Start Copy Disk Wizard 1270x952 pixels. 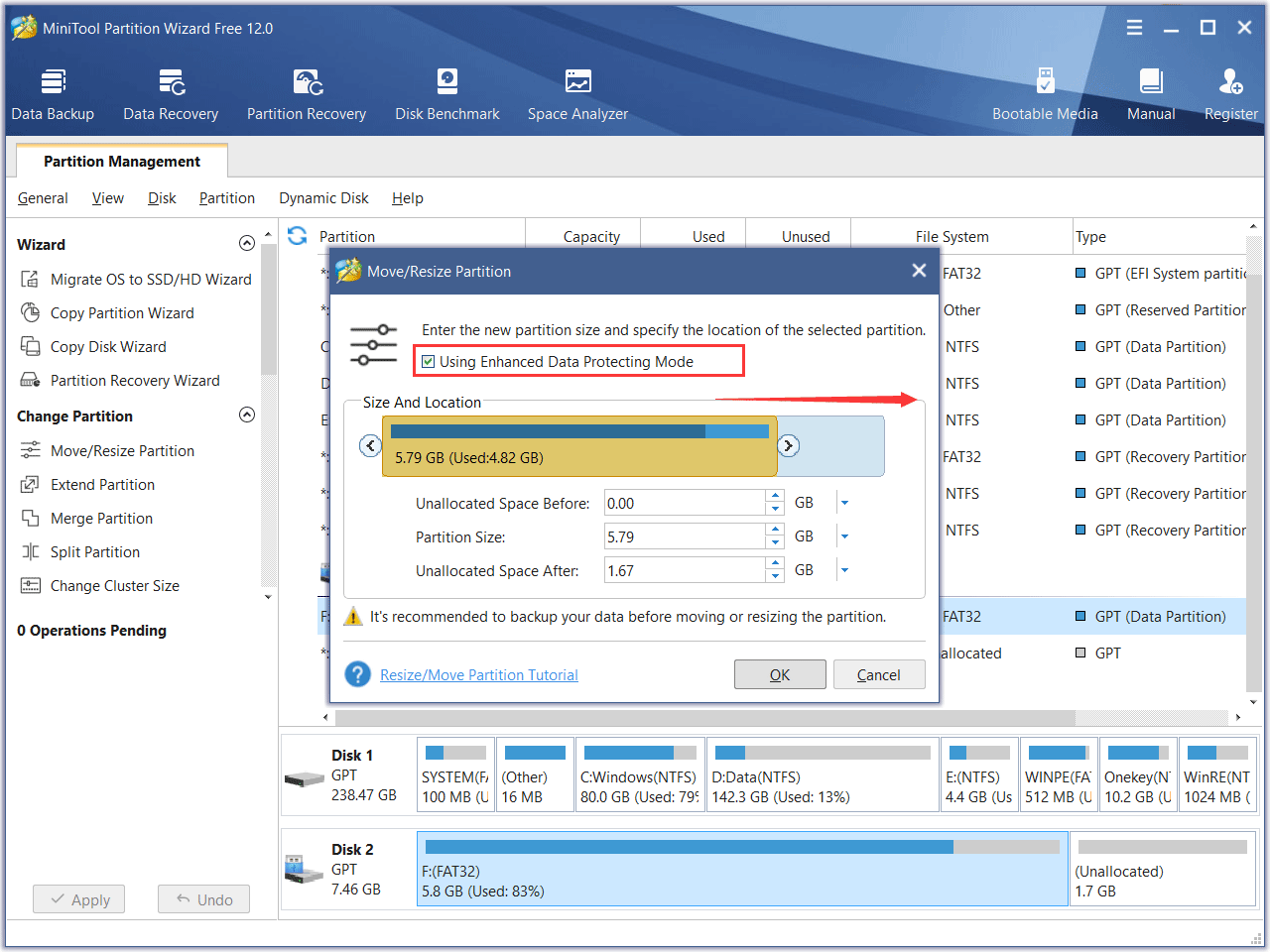(108, 347)
